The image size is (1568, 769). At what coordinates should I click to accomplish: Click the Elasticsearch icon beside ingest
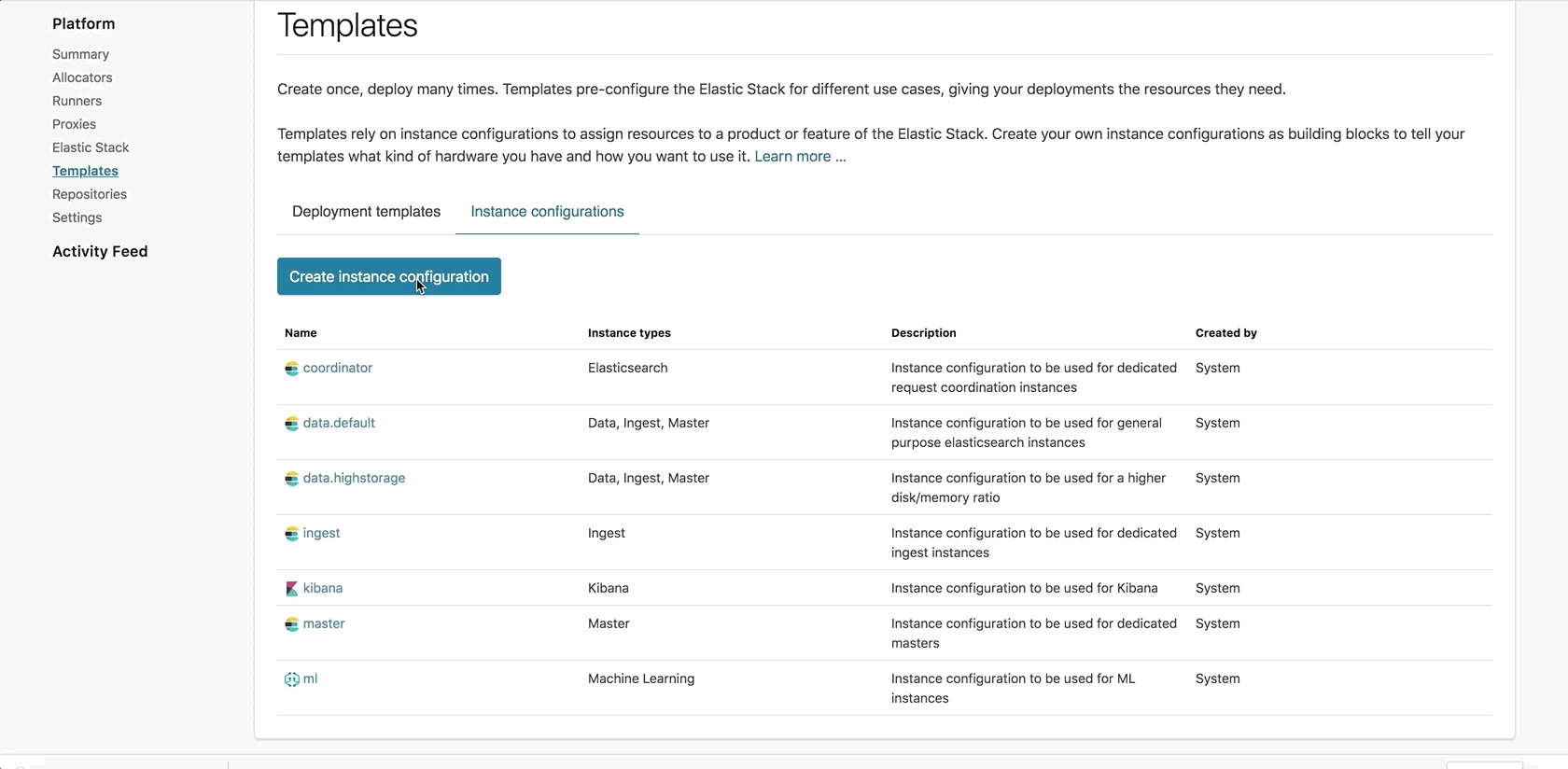[291, 534]
